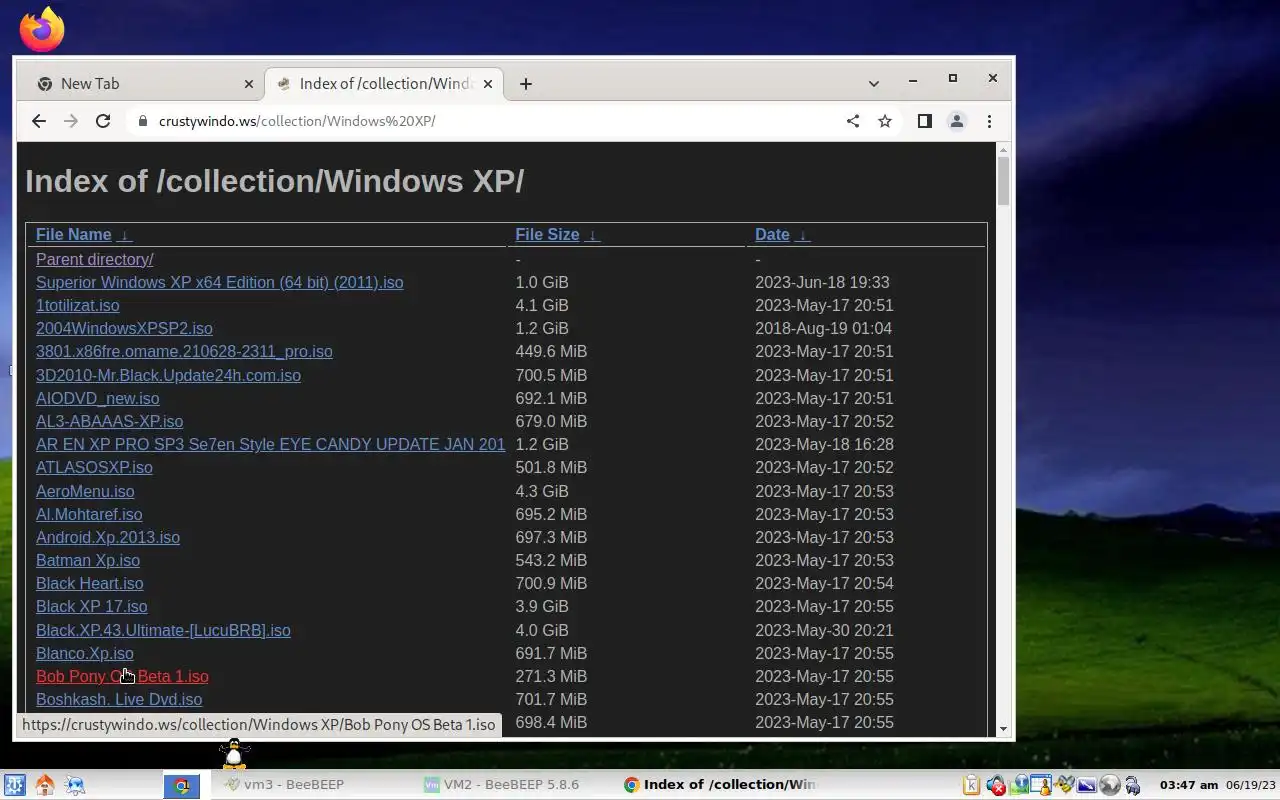Open the Klipper clipboard tray icon
Image resolution: width=1280 pixels, height=800 pixels.
tap(971, 785)
